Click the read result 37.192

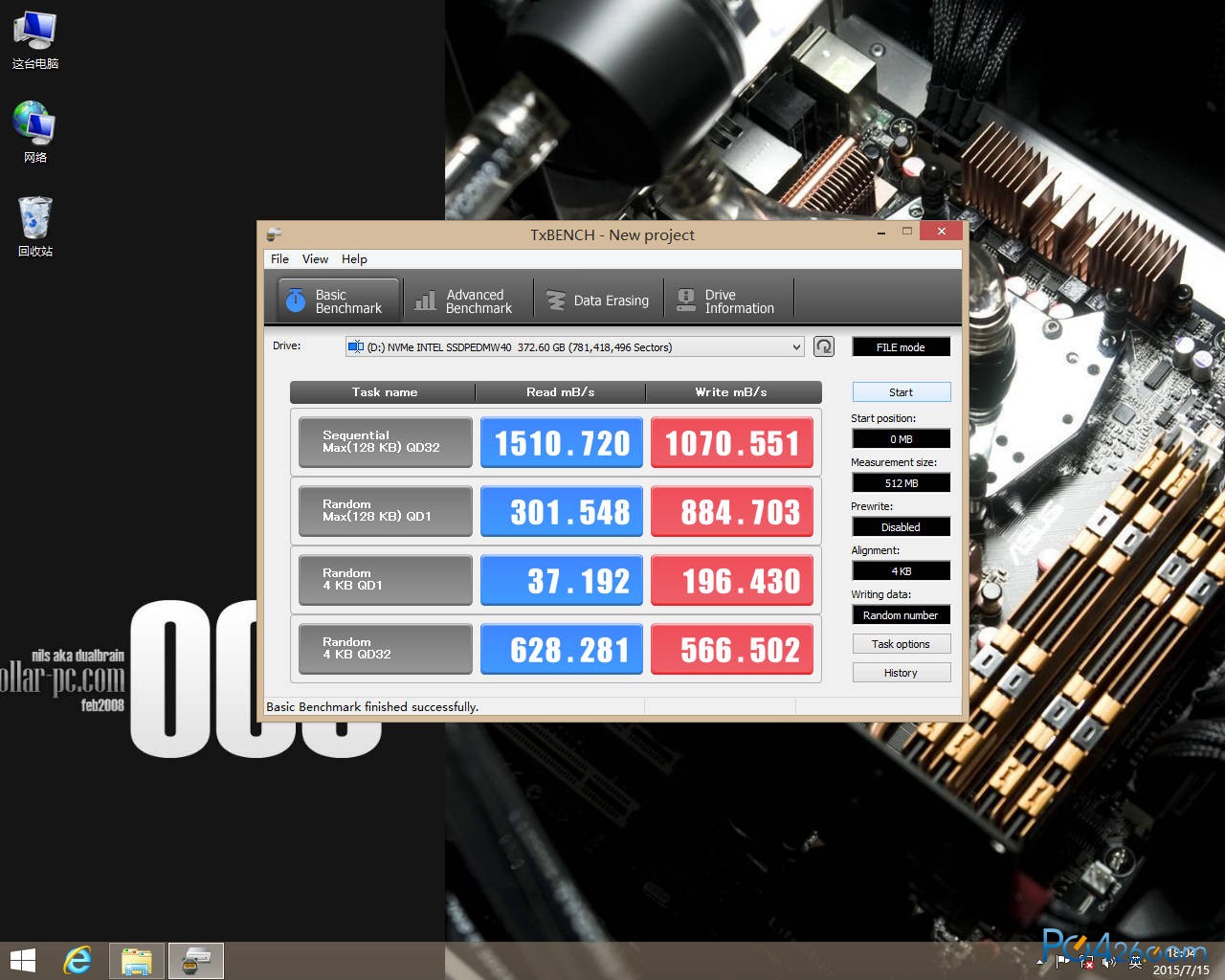click(562, 580)
